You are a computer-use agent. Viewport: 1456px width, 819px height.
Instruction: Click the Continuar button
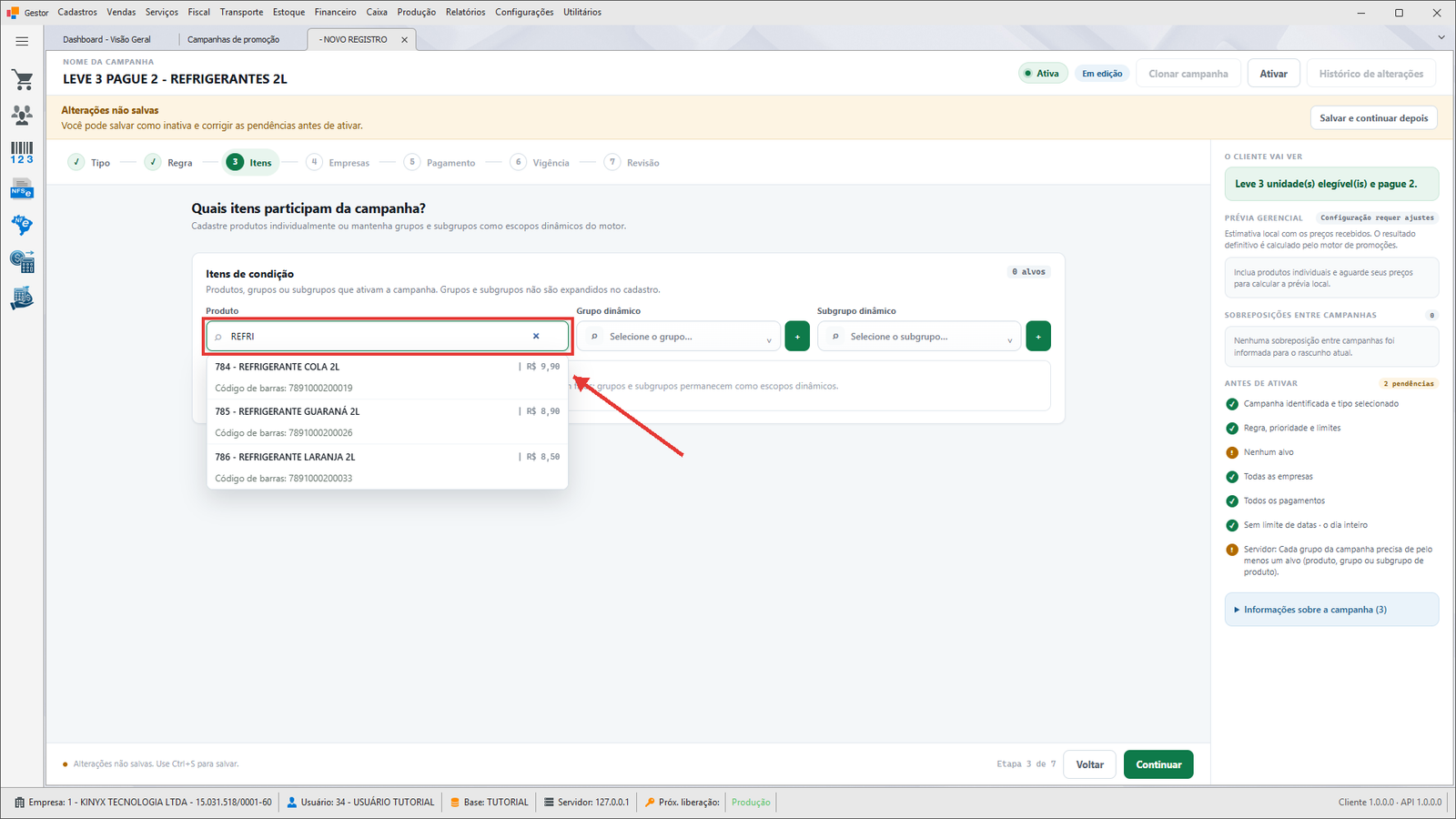(x=1158, y=764)
